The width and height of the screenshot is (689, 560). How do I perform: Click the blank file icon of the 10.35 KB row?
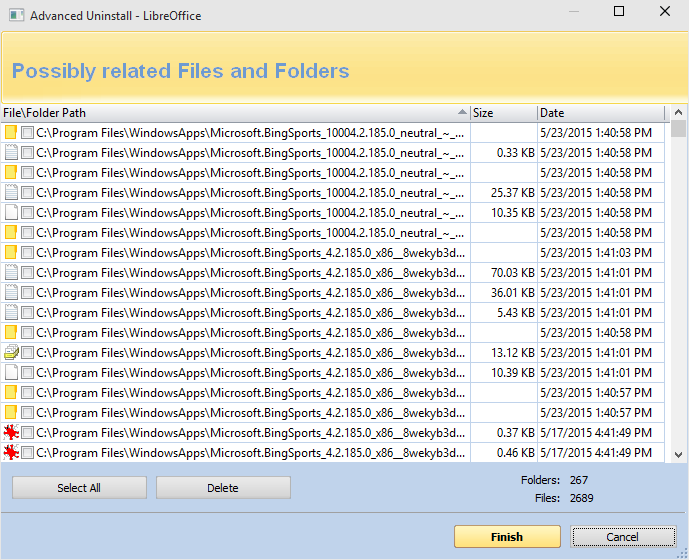(x=11, y=213)
